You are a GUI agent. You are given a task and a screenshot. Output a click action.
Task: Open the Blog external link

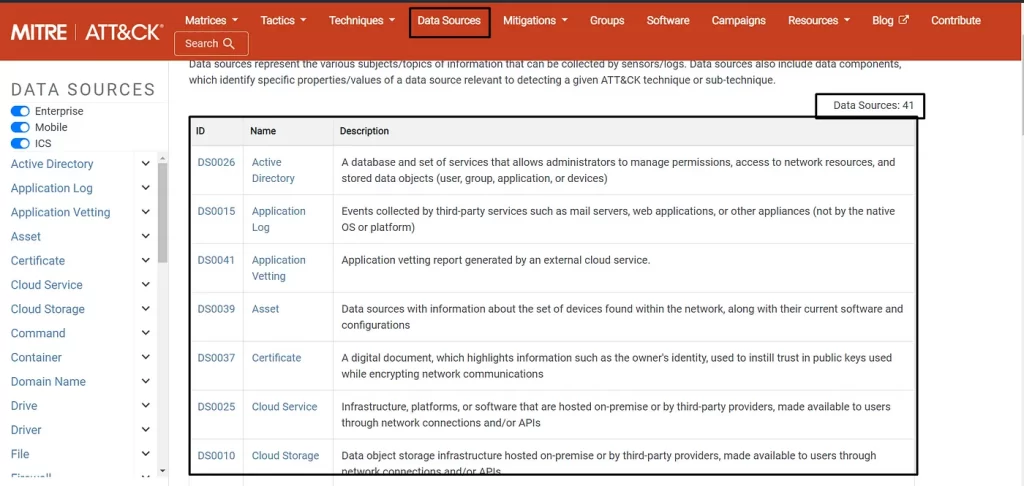tap(890, 20)
